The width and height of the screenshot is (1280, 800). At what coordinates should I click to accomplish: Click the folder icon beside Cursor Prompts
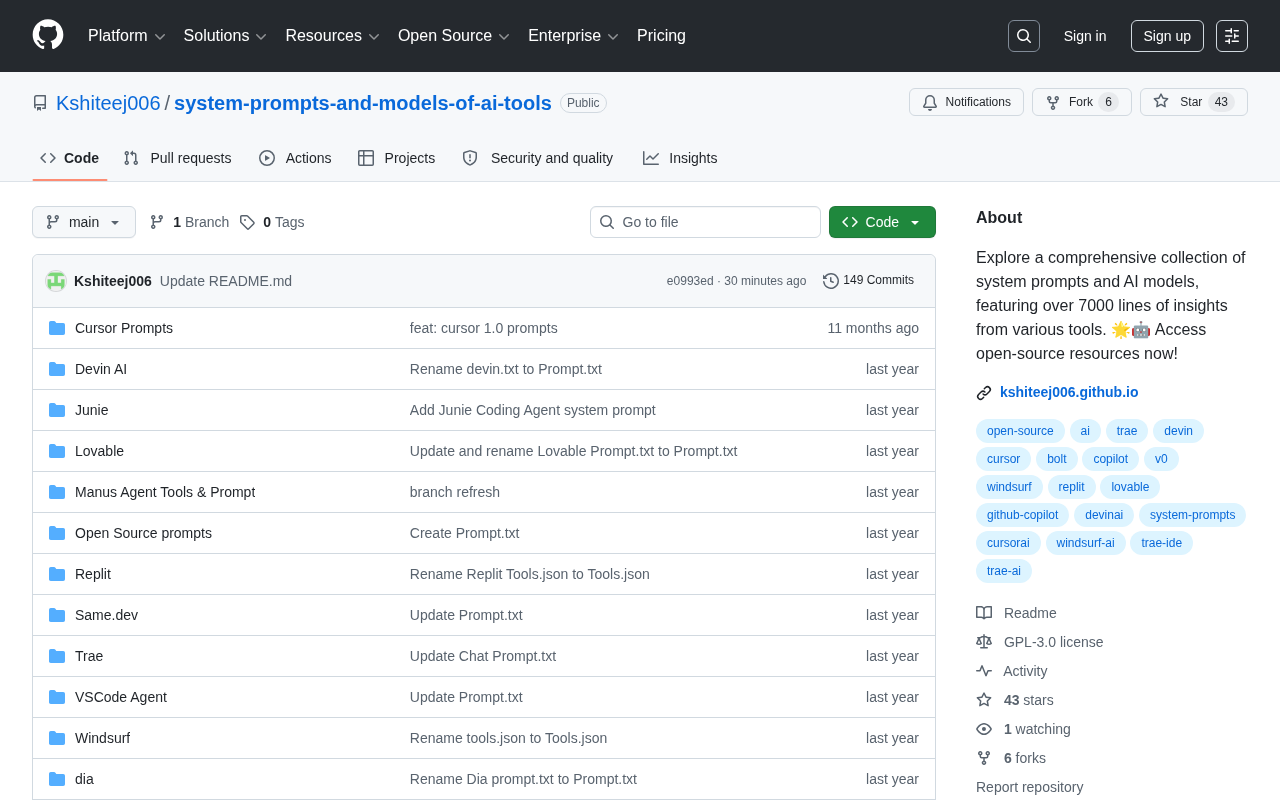pos(57,328)
